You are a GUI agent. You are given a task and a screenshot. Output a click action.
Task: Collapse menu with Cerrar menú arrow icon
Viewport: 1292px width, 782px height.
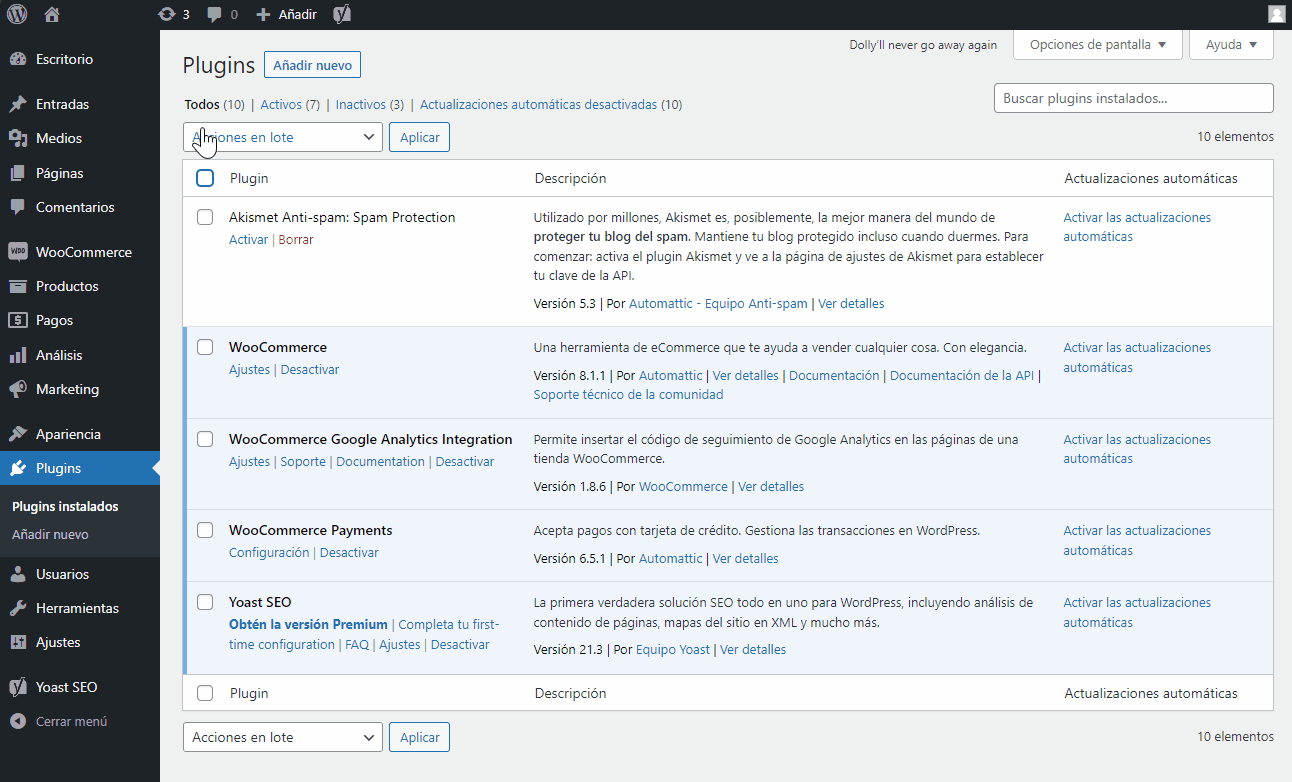click(x=17, y=721)
